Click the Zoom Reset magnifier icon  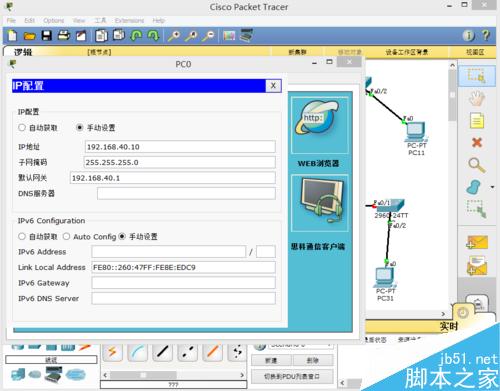191,35
